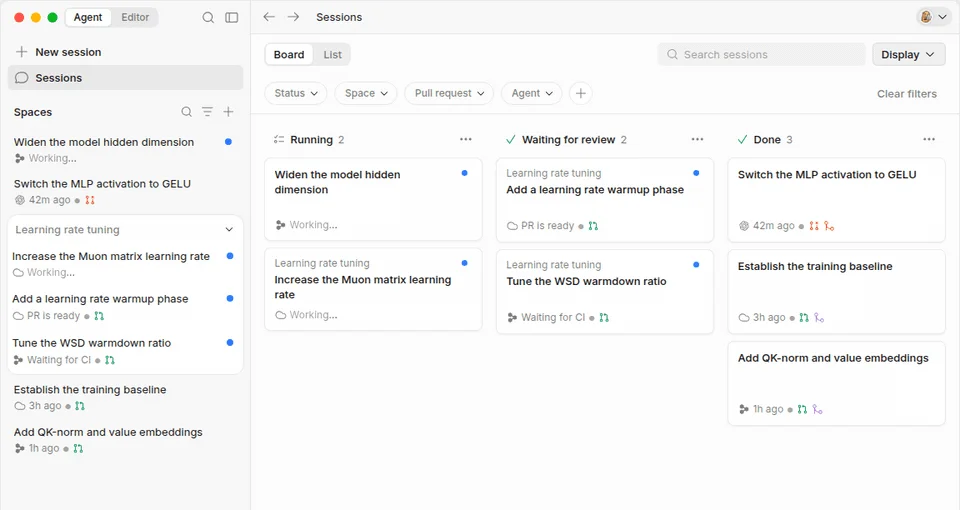Toggle the sidebar panel layout icon
The image size is (960, 510).
[231, 17]
